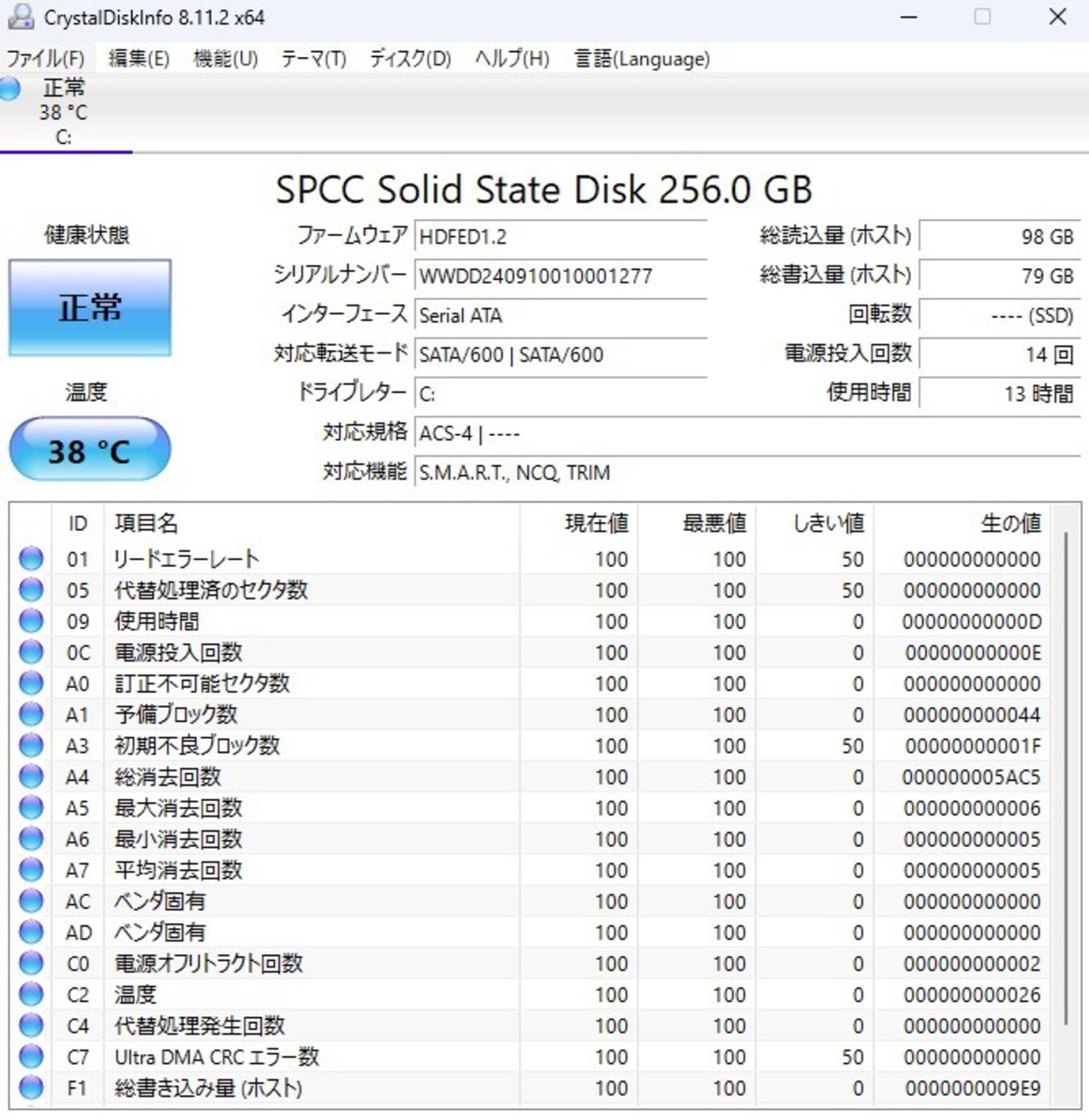Click the 予備ブロック数 attribute name

click(x=176, y=714)
